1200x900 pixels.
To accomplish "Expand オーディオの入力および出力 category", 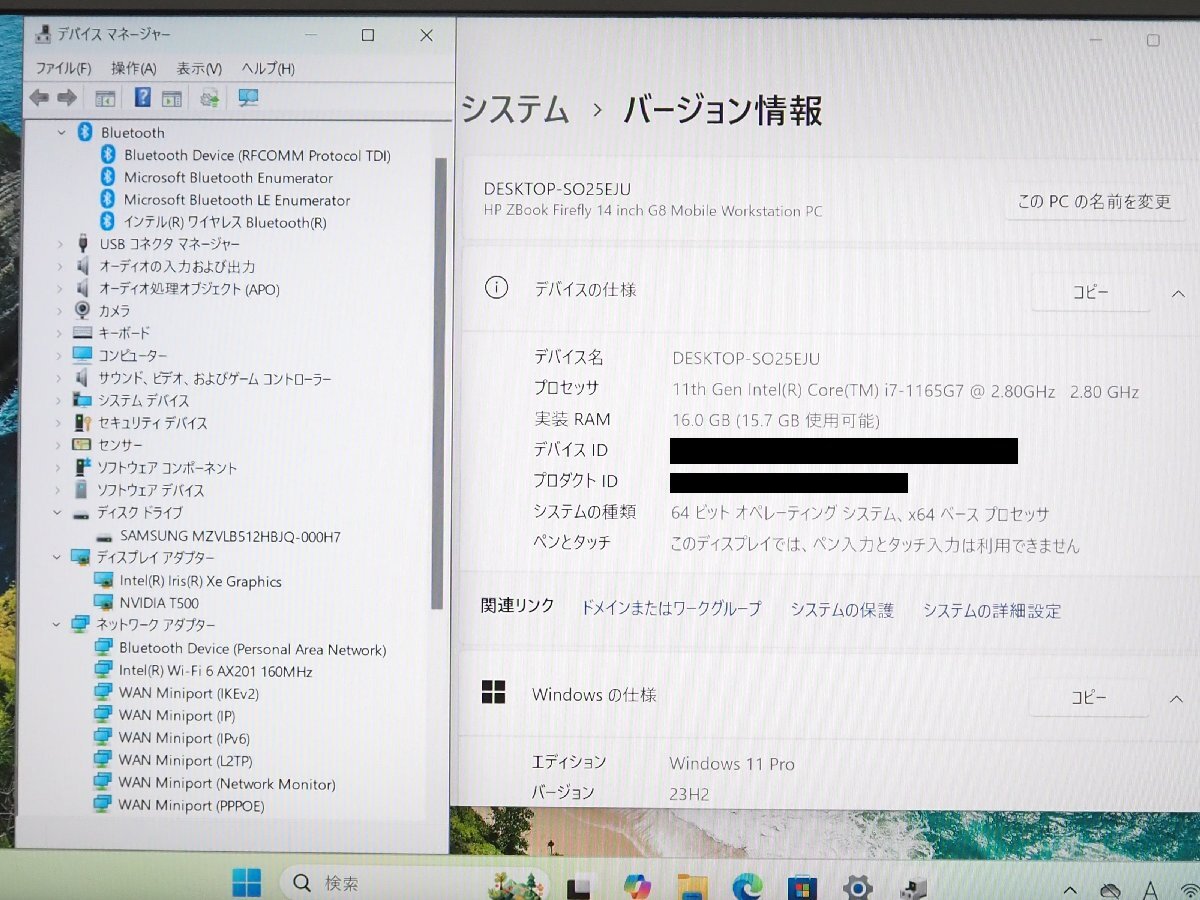I will [59, 267].
